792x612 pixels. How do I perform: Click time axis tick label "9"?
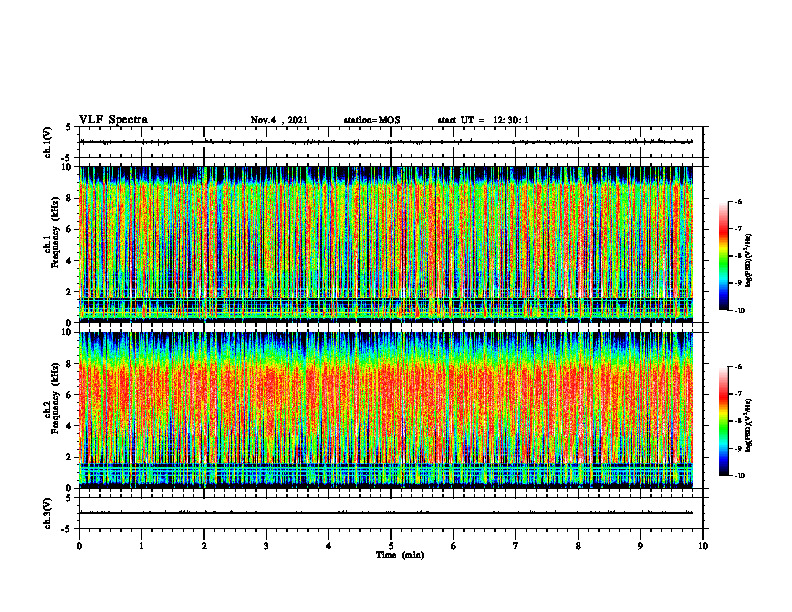click(640, 546)
